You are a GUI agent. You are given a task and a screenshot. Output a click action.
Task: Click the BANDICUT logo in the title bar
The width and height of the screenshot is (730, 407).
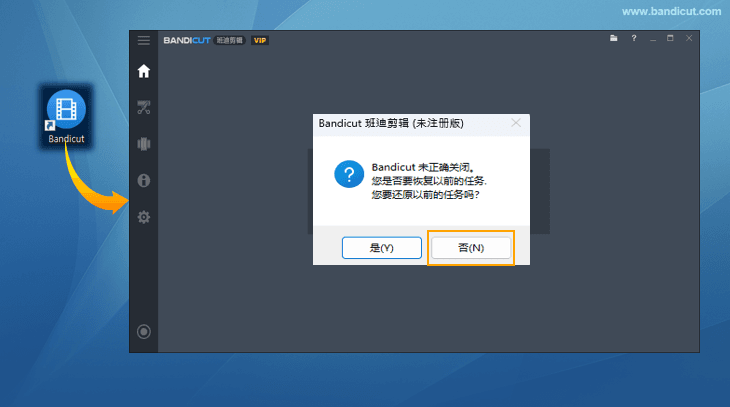click(187, 41)
